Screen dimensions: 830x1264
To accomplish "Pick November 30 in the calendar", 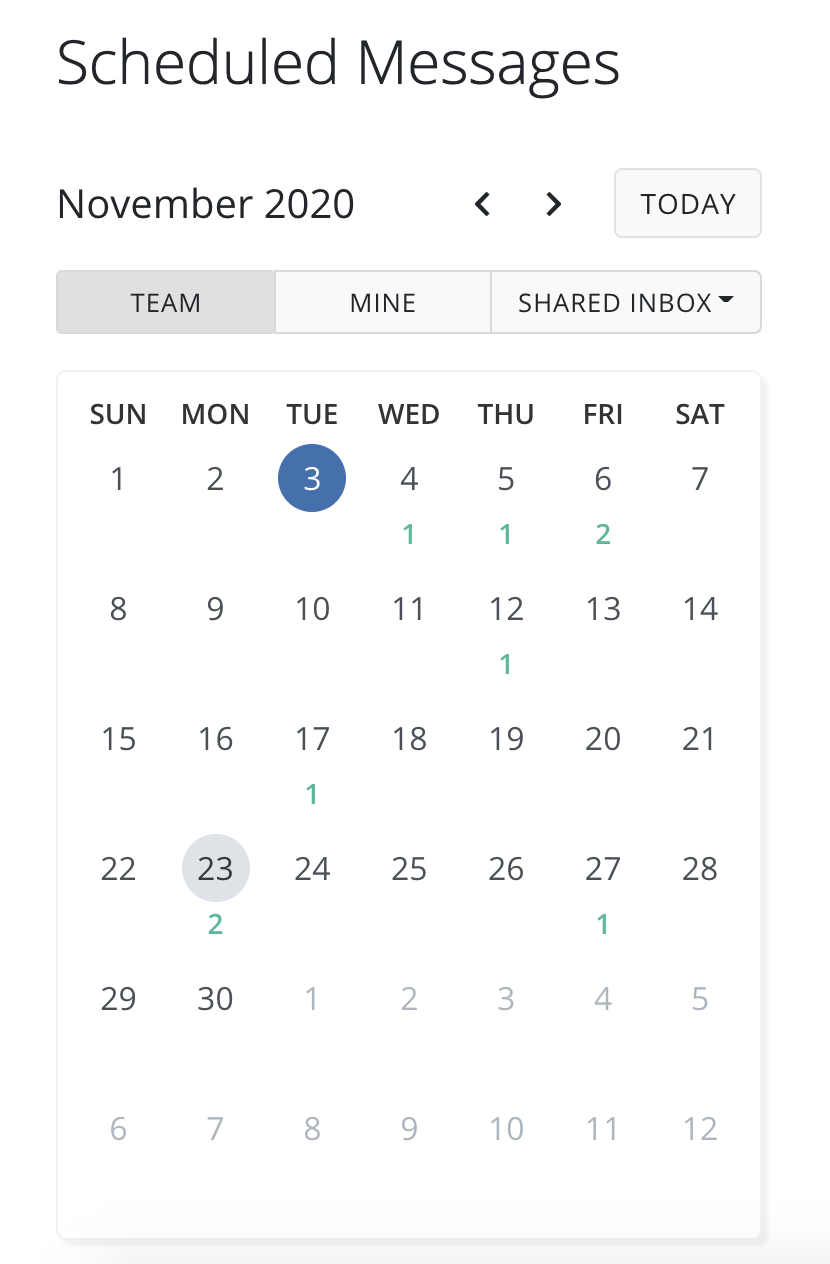I will [215, 999].
